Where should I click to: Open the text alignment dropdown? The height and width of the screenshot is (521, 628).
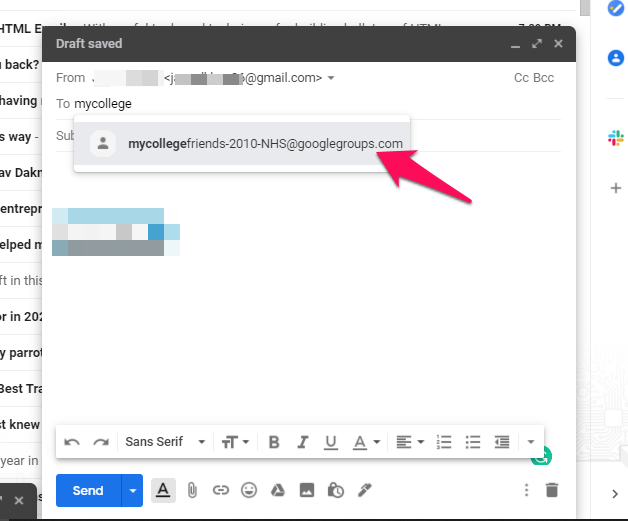tap(410, 442)
